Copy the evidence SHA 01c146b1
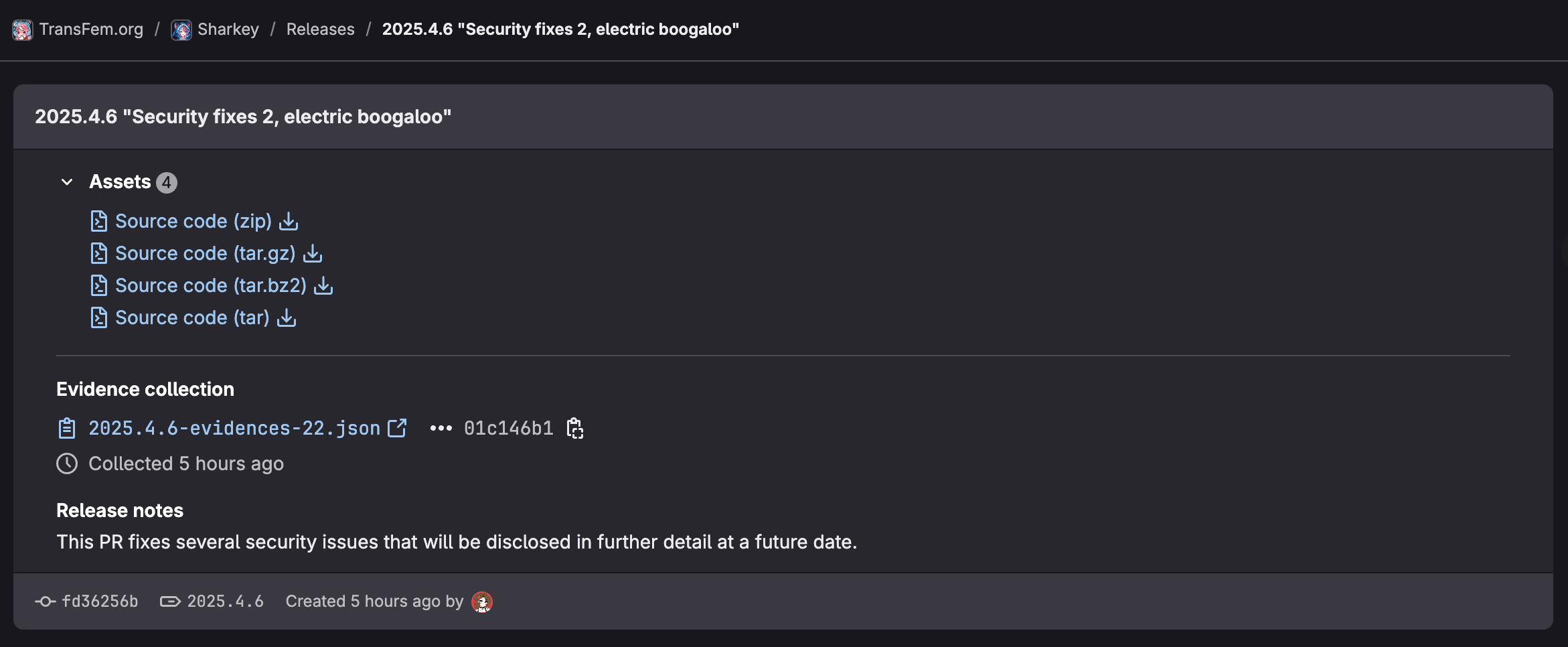Screen dimensions: 1568x647 575,428
